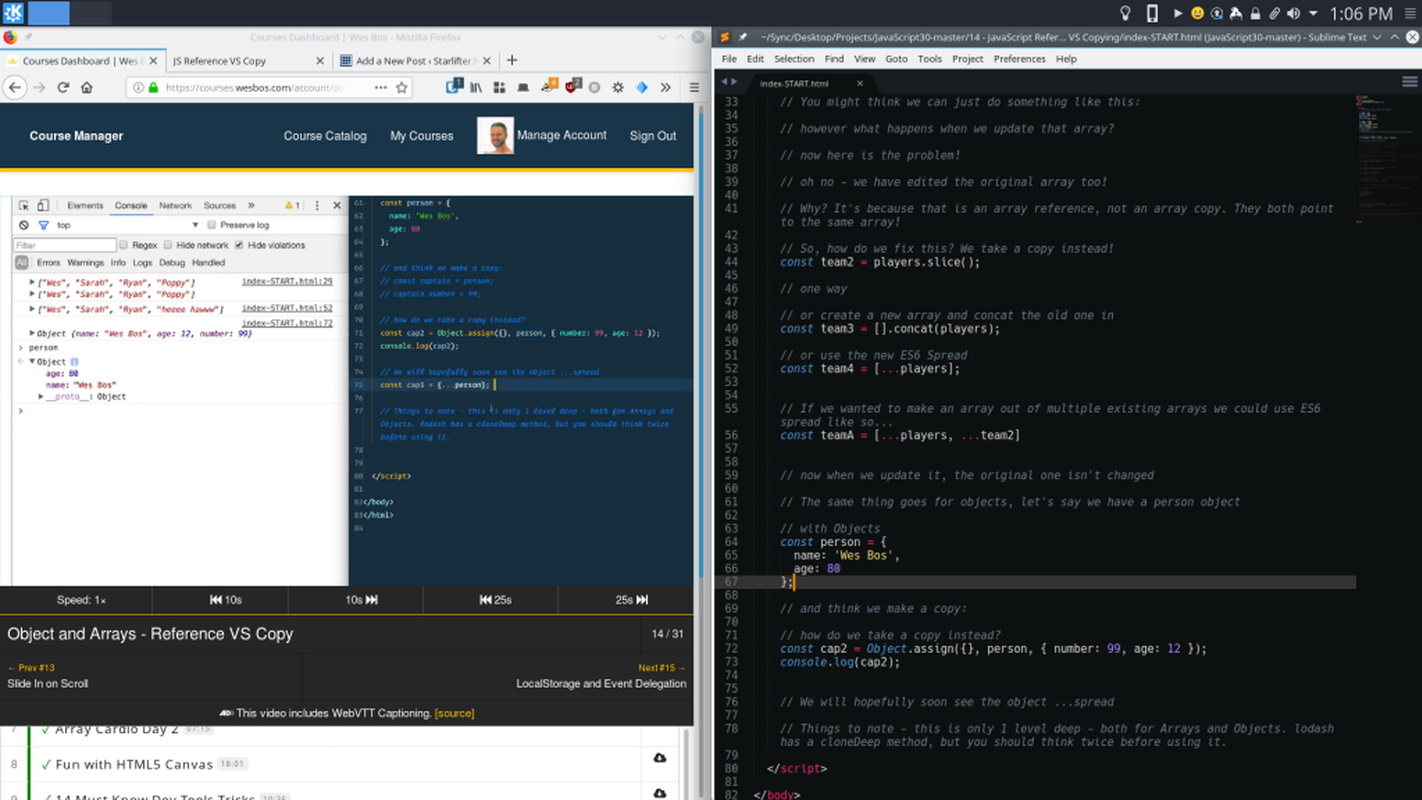This screenshot has width=1422, height=800.
Task: Enable the Preserve log checkbox
Action: pyautogui.click(x=211, y=225)
